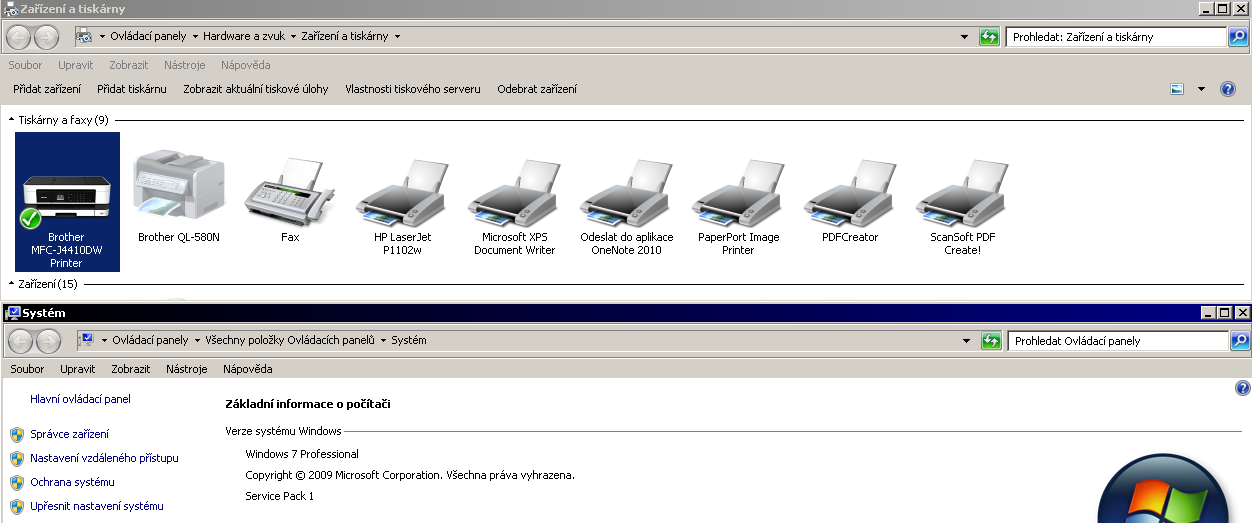This screenshot has height=523, width=1252.
Task: Open help icon in Systém window
Action: coord(1243,388)
